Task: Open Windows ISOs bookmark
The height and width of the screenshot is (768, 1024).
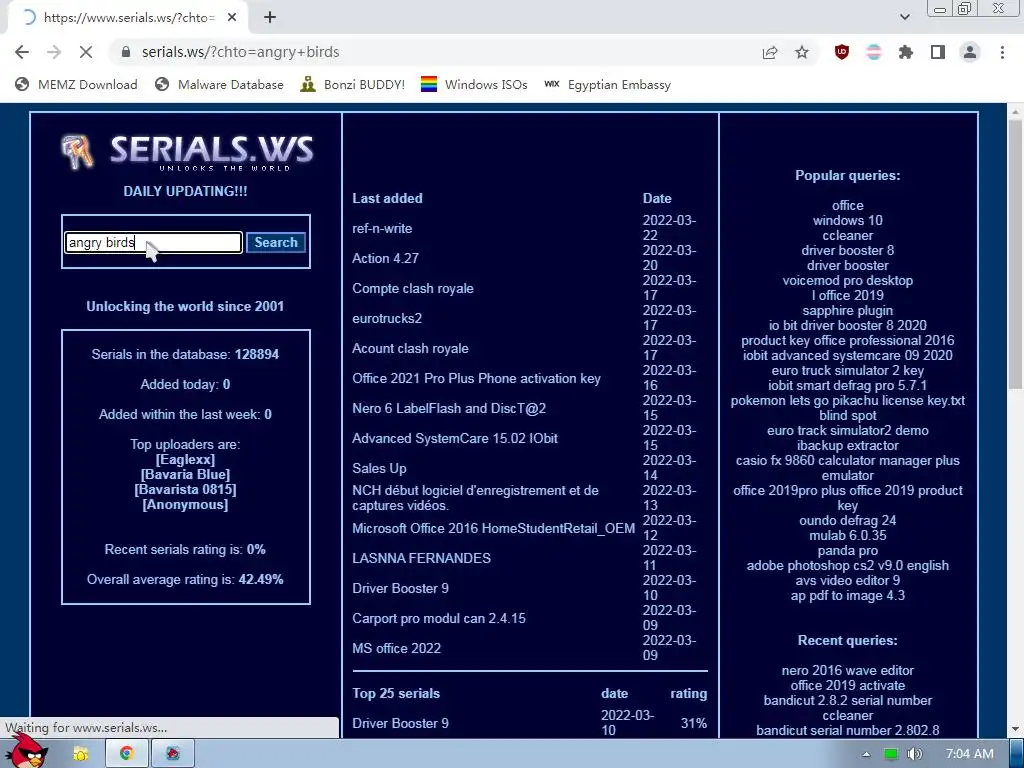Action: click(474, 84)
